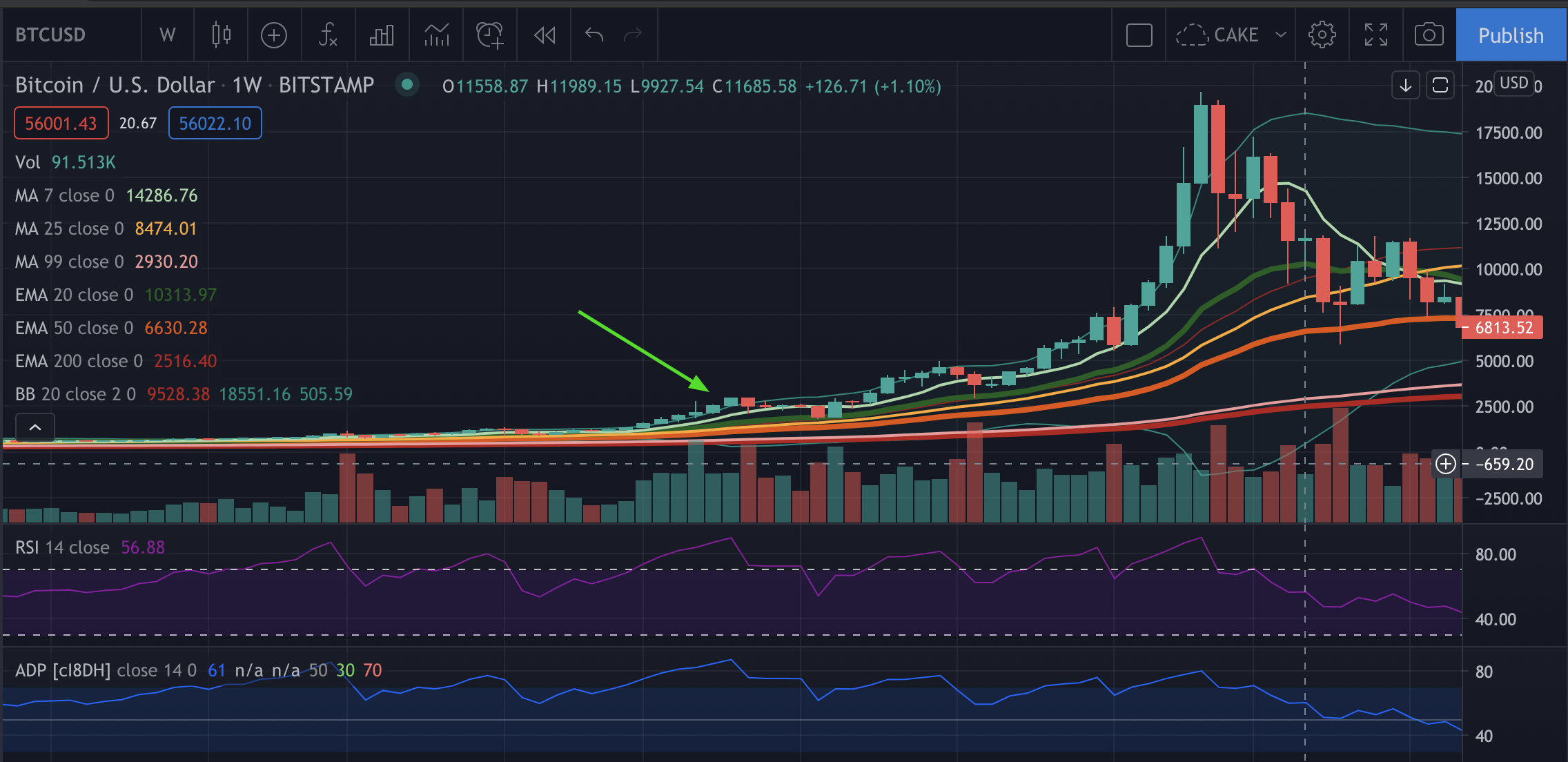The width and height of the screenshot is (1568, 762).
Task: Select the MA 7 close legend
Action: (x=106, y=196)
